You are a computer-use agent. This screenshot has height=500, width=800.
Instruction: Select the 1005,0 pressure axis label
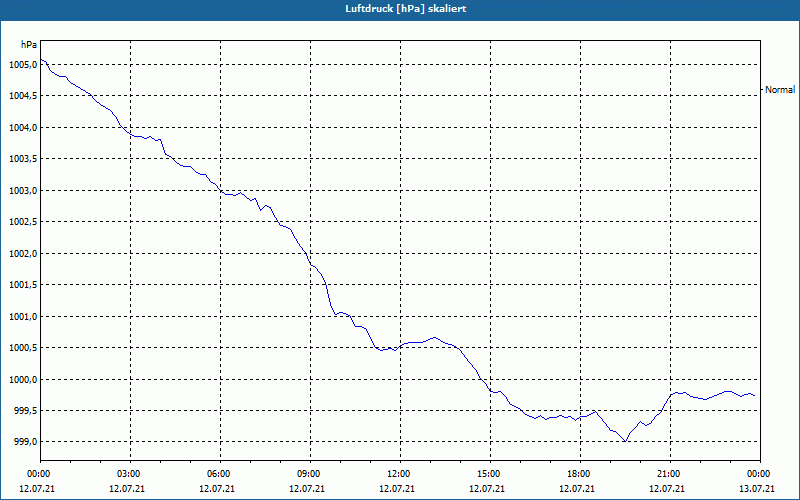pos(23,65)
